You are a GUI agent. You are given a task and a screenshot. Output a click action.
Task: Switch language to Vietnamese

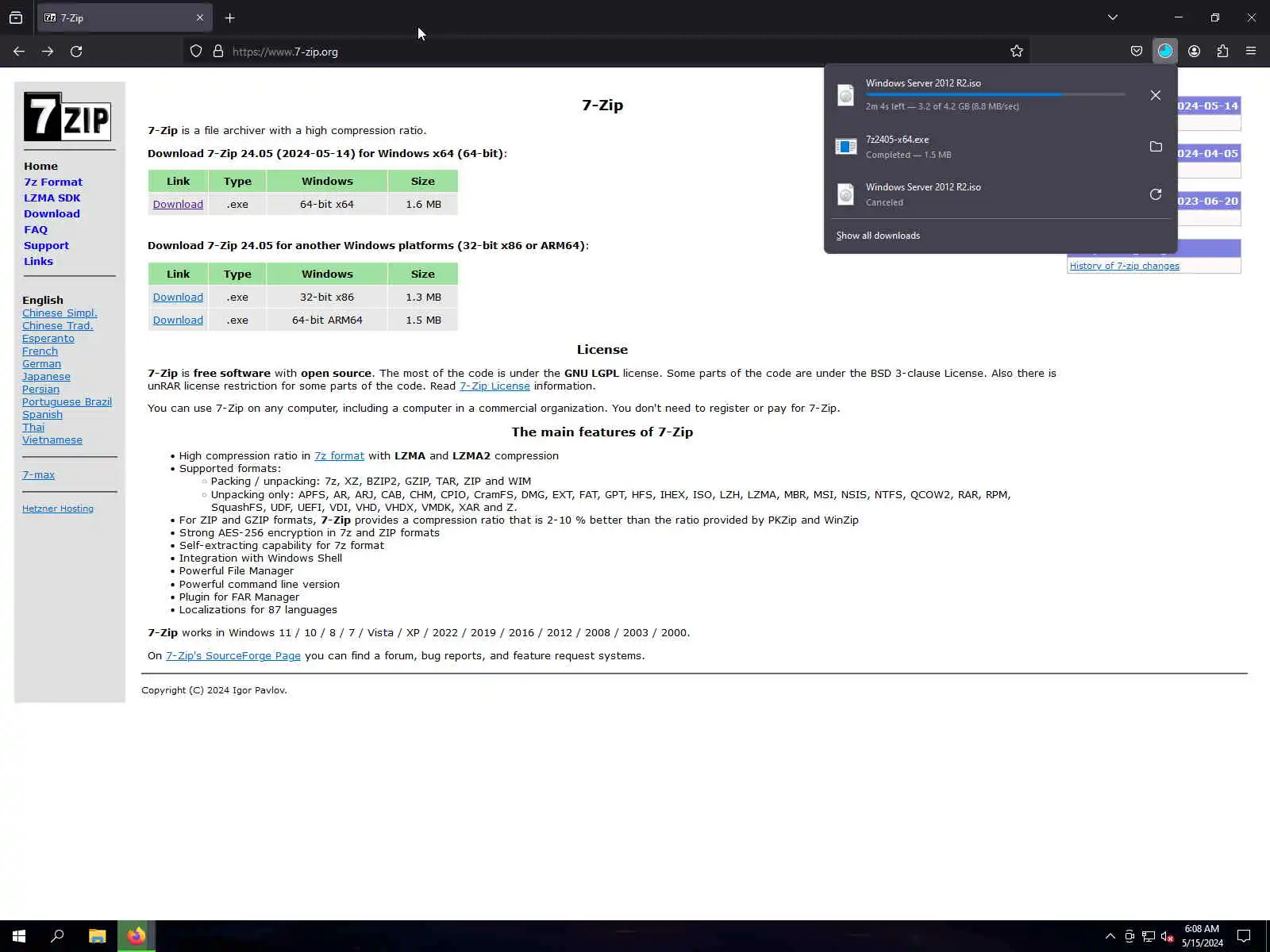52,440
